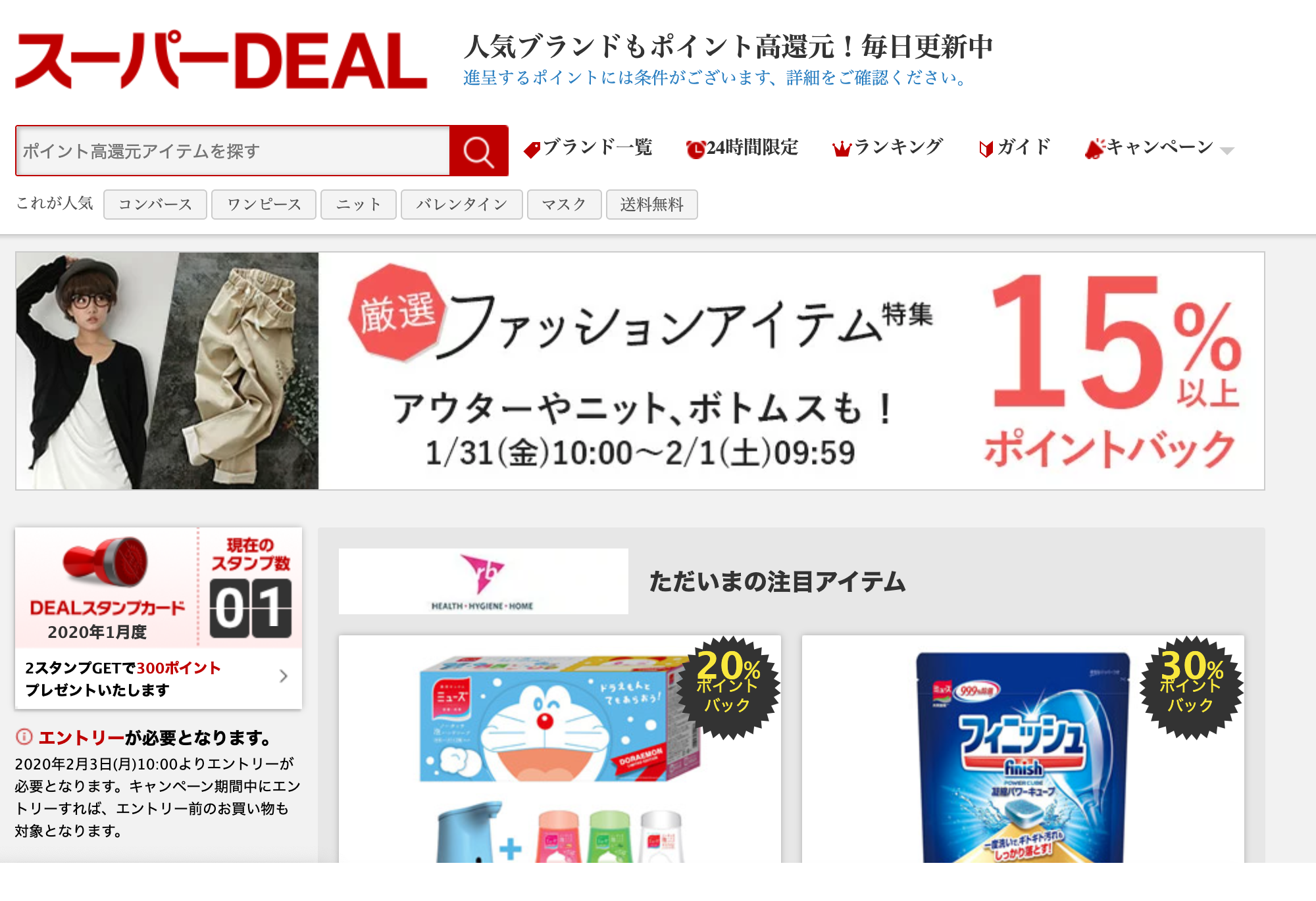Click the red tag icon beside ブランド一覧

coord(532,149)
